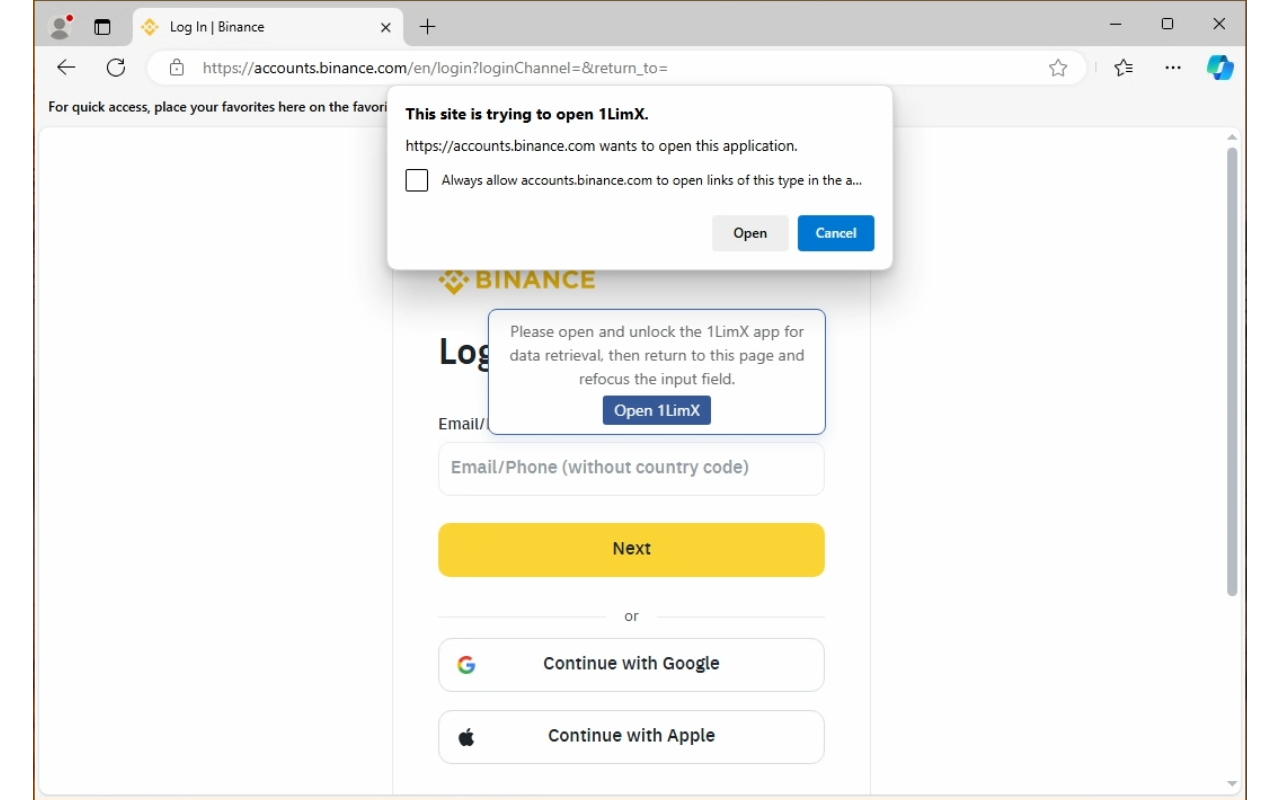Viewport: 1280px width, 800px height.
Task: Refresh the page
Action: [116, 68]
